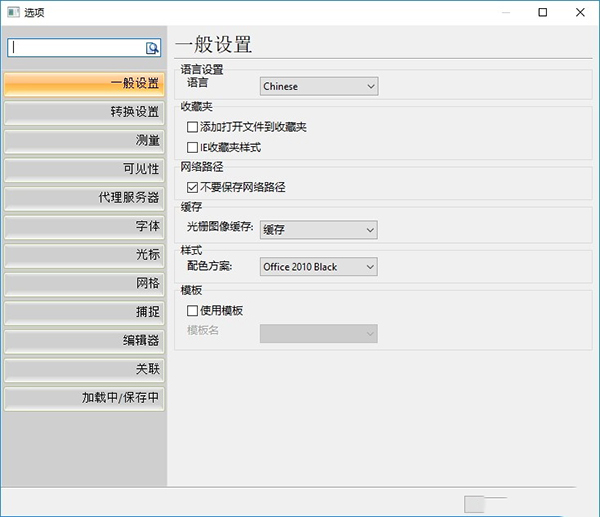Select the 一般设置 category
Viewport: 600px width, 517px height.
point(84,84)
